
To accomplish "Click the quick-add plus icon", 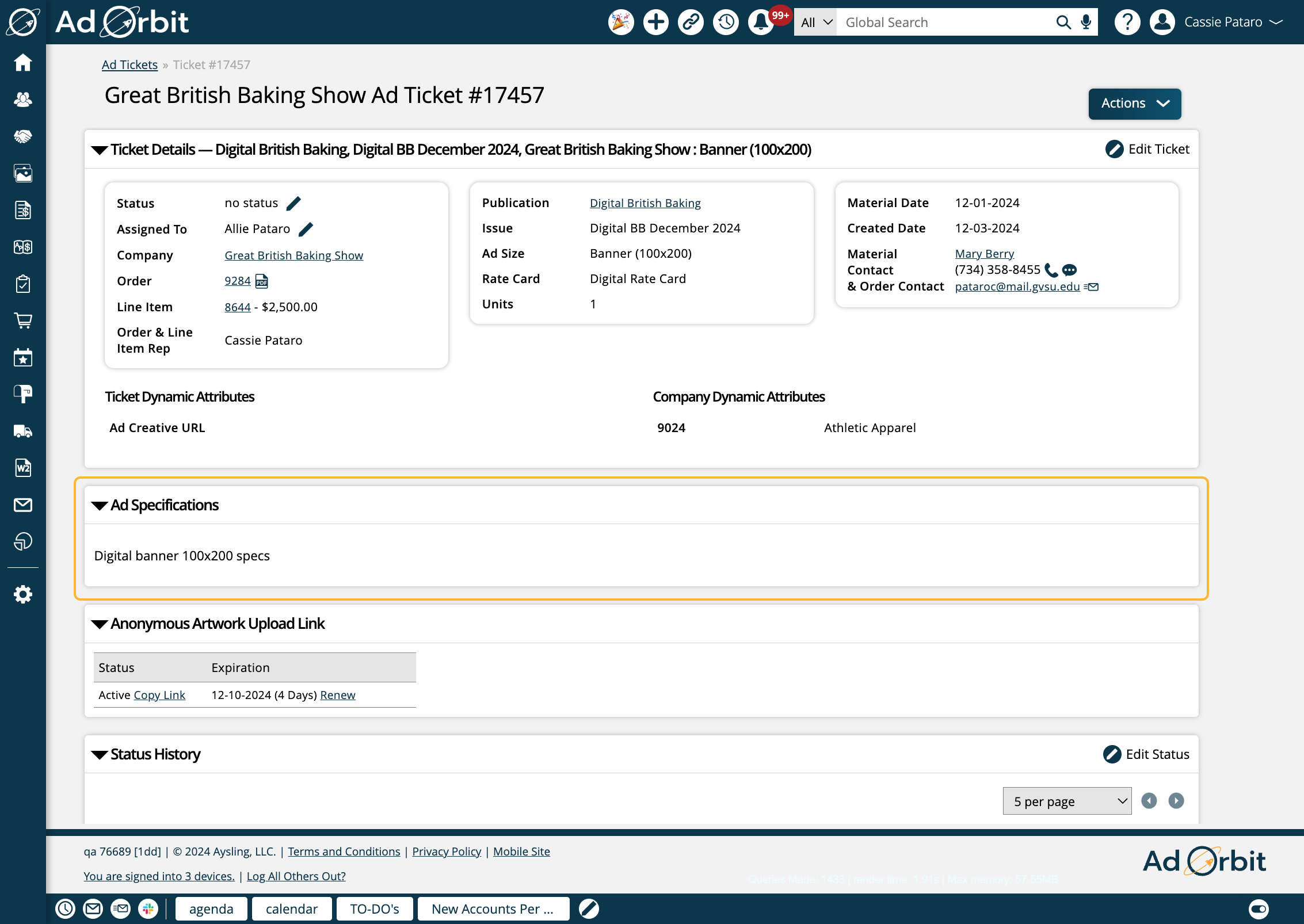I will (654, 22).
